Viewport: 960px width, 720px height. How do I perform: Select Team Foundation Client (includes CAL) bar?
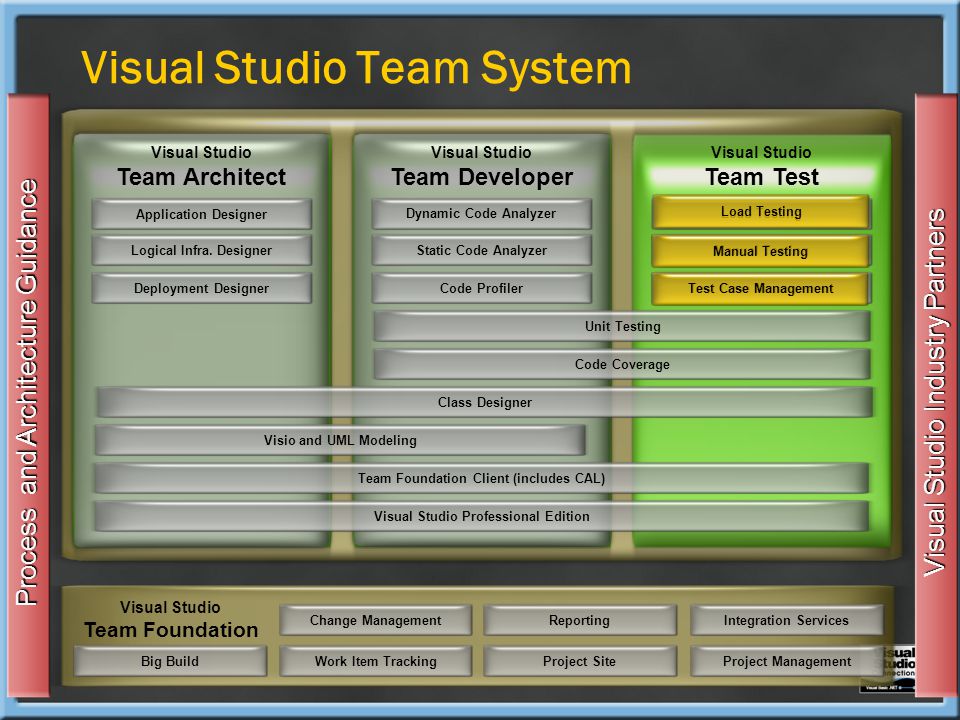pyautogui.click(x=481, y=478)
